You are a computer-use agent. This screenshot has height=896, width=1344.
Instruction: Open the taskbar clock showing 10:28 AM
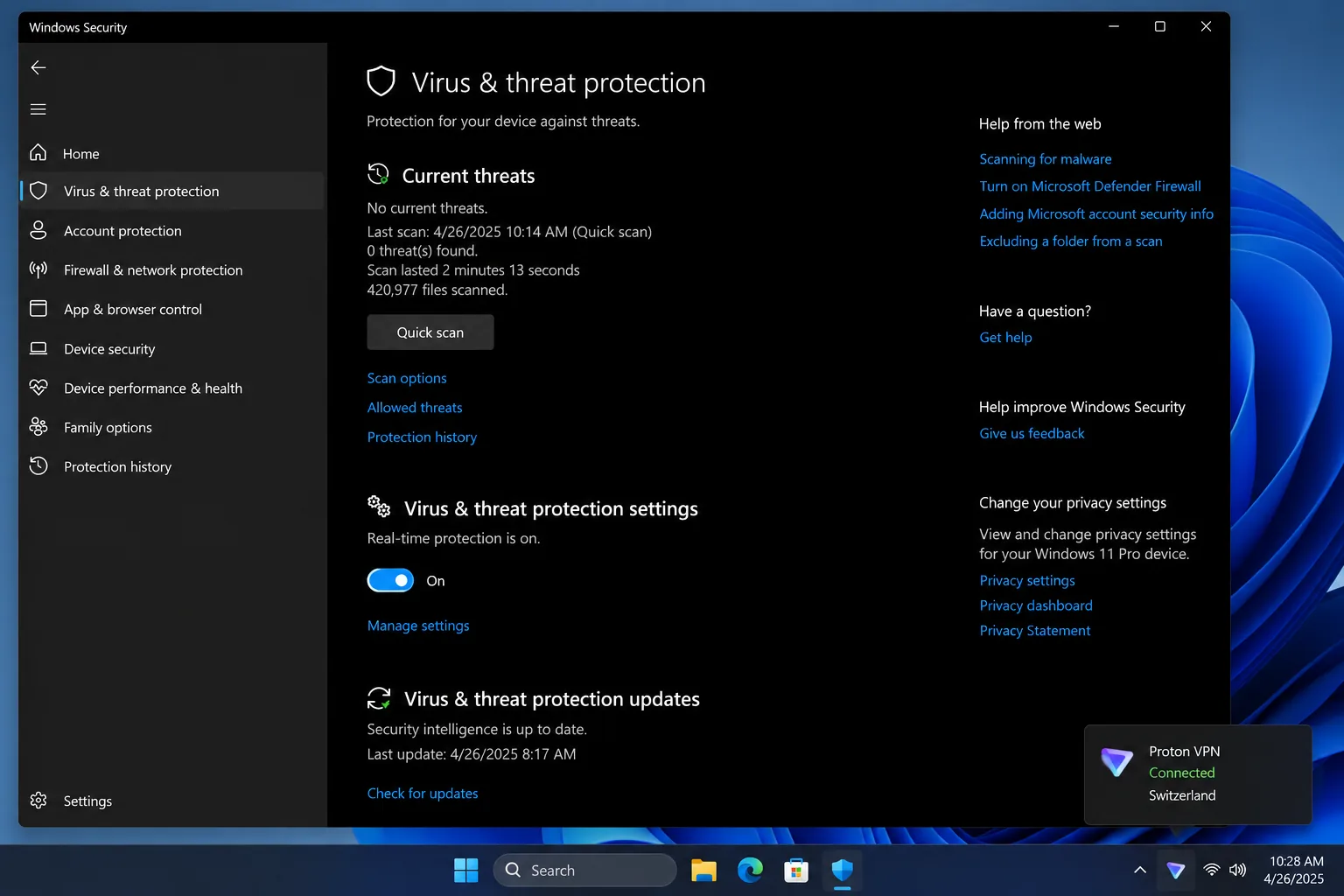(x=1294, y=871)
